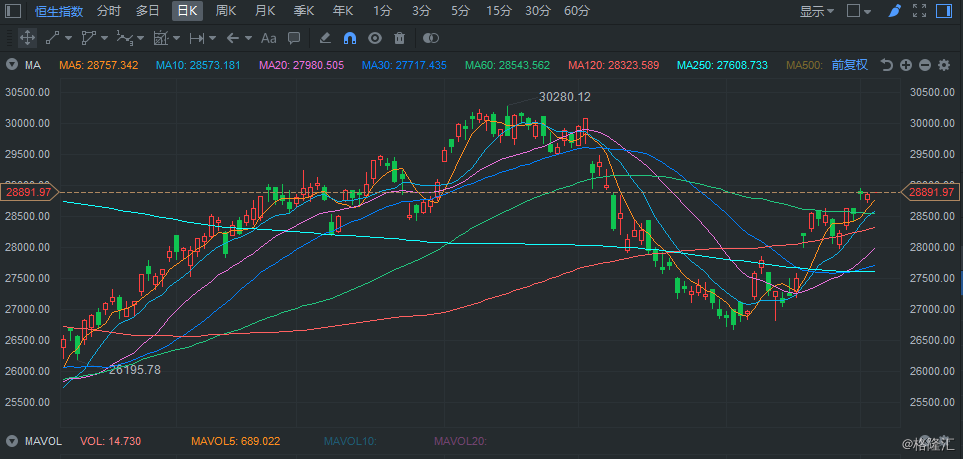Select the polygon shape drawing tool
The image size is (963, 459).
coord(88,38)
